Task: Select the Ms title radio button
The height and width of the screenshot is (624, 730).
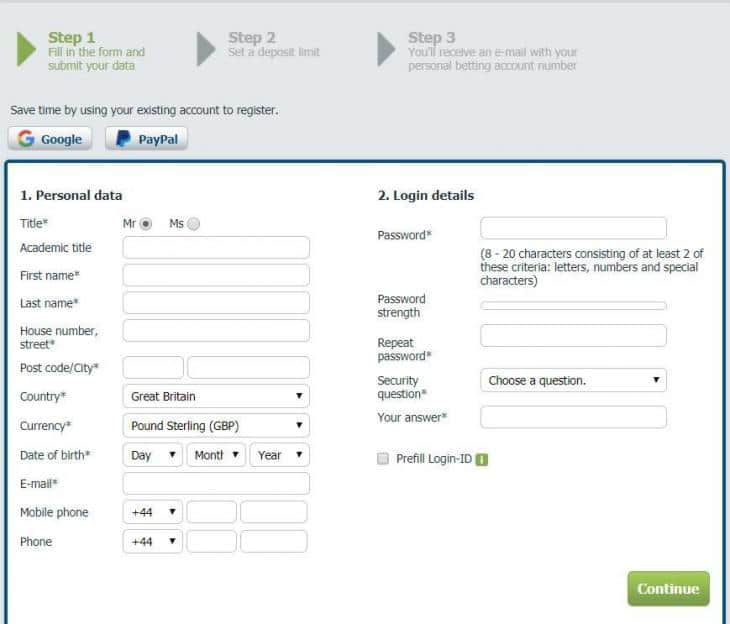Action: (194, 224)
